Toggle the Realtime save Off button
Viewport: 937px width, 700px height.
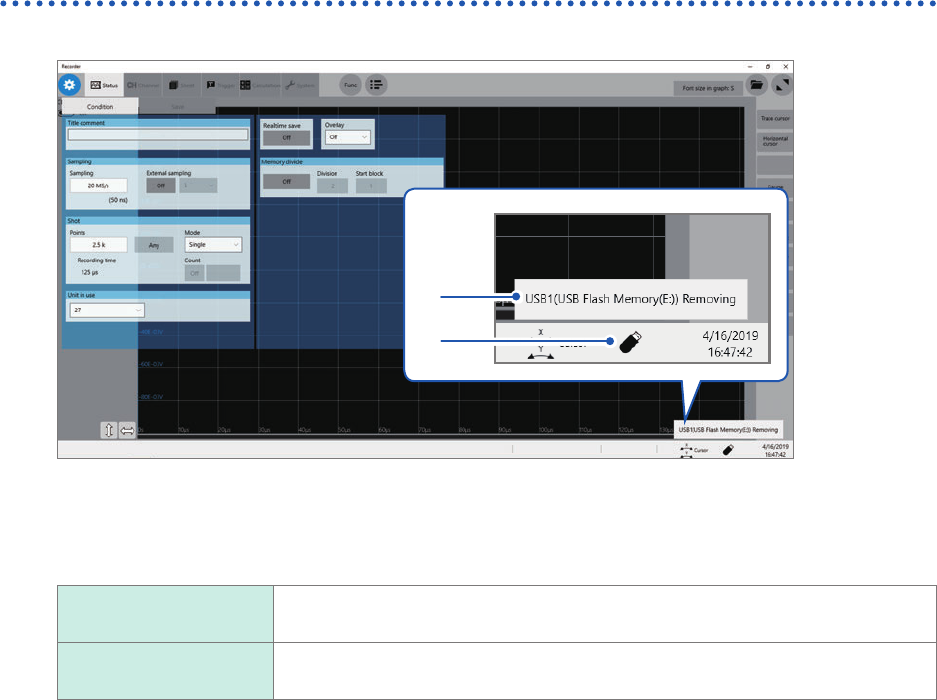(287, 137)
